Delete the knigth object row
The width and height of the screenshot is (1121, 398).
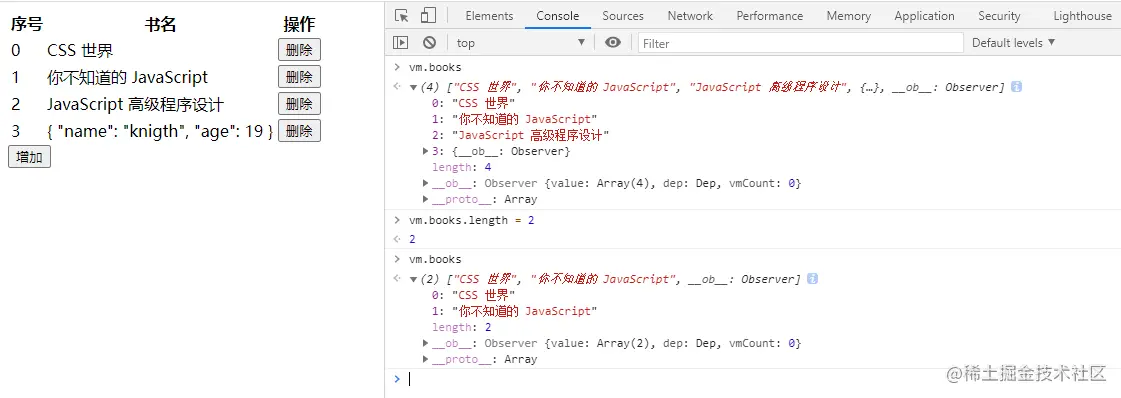pos(299,131)
